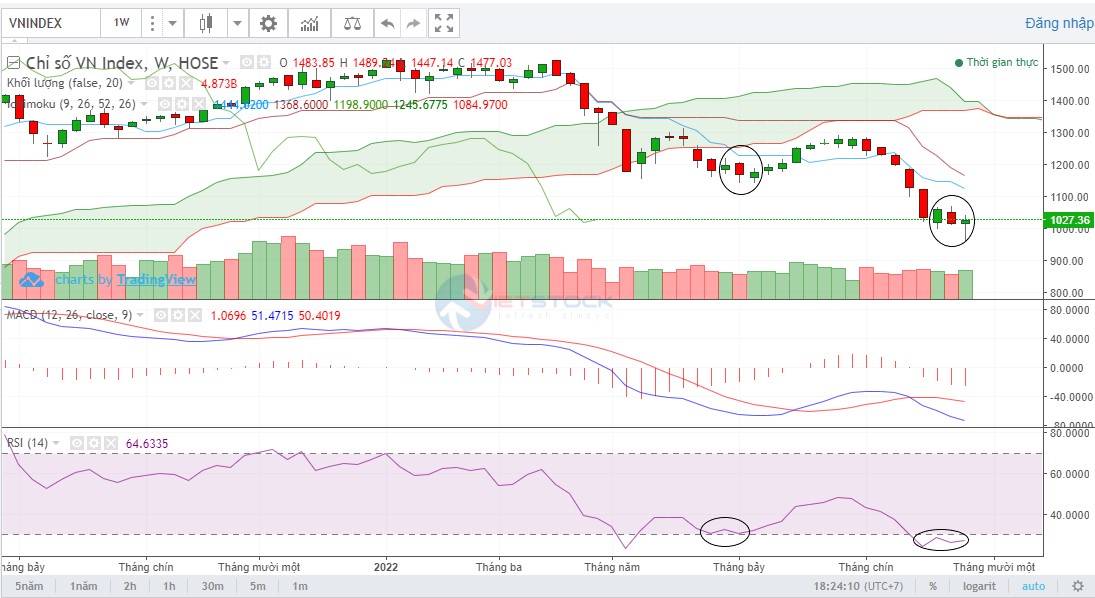This screenshot has width=1095, height=598.
Task: Enter fullscreen chart mode
Action: click(443, 22)
